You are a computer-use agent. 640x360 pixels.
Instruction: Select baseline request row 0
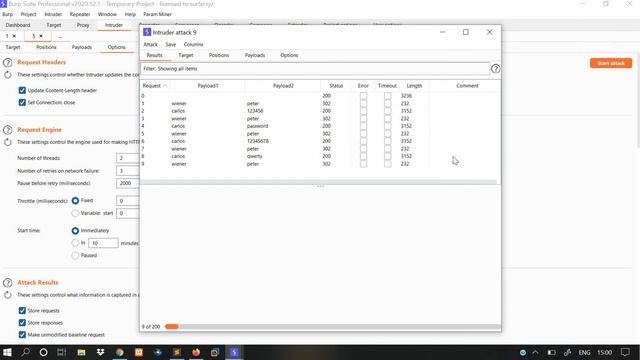click(320, 96)
